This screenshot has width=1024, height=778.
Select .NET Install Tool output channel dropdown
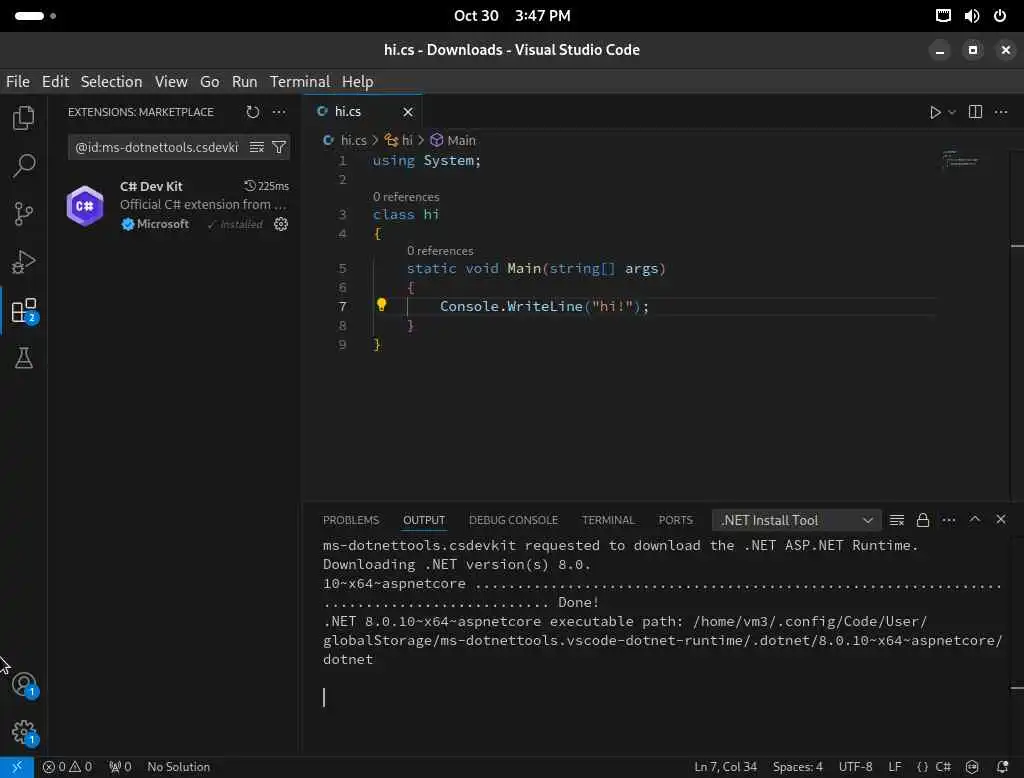tap(796, 520)
